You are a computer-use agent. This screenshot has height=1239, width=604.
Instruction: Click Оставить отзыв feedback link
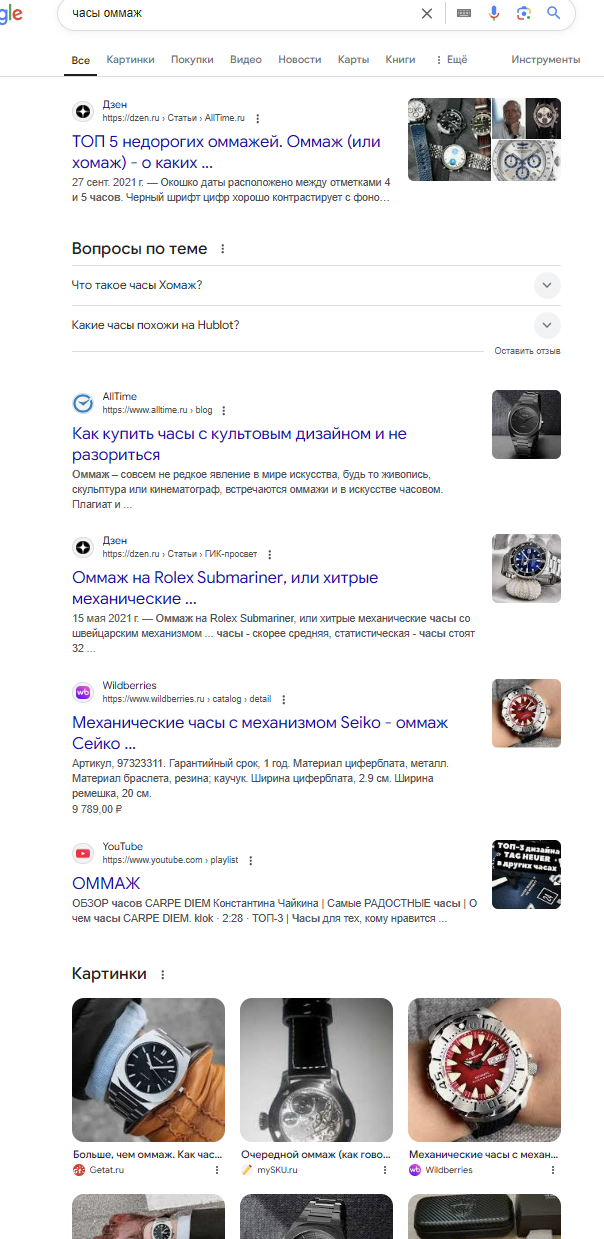tap(527, 351)
